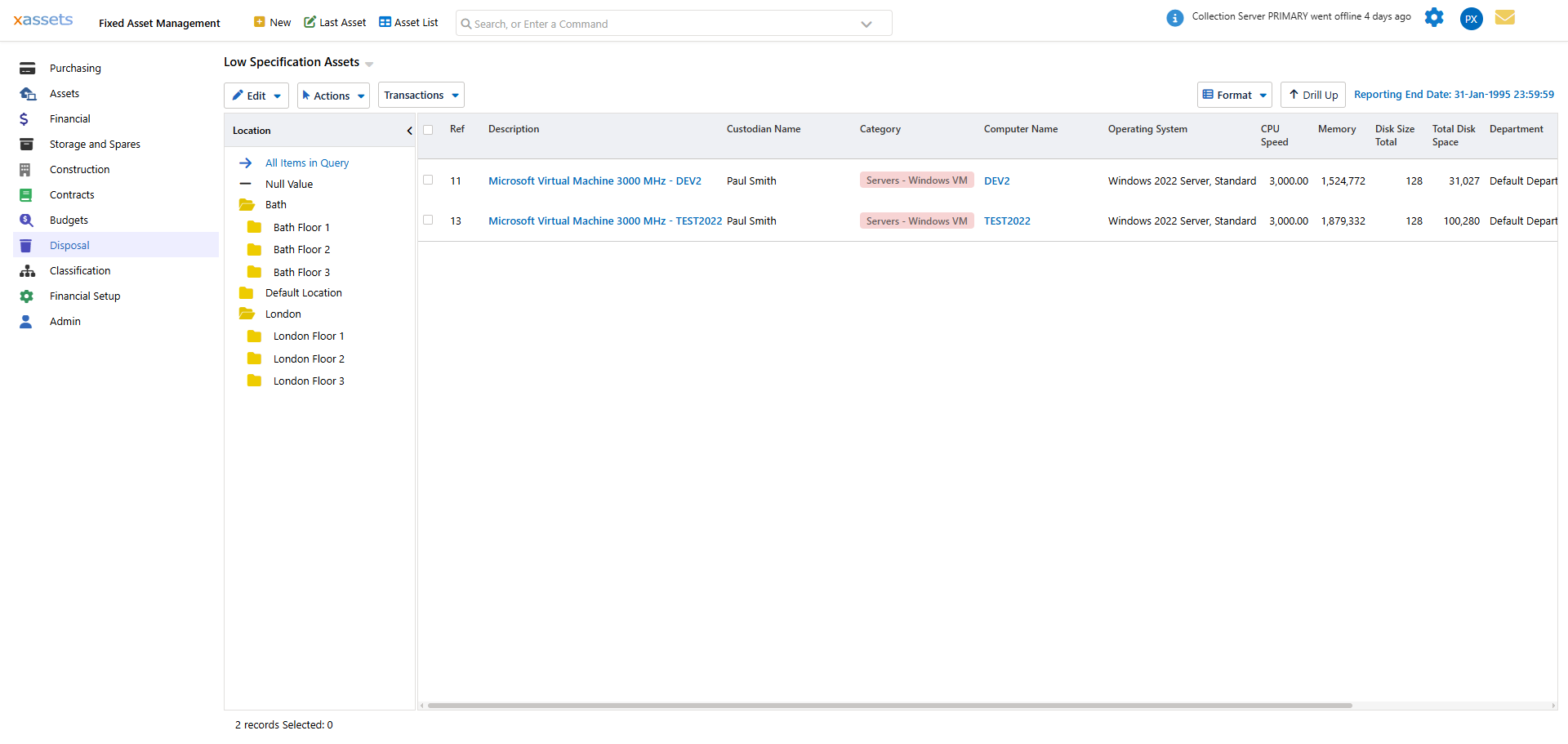Image resolution: width=1568 pixels, height=744 pixels.
Task: Open the settings gear icon
Action: coord(1433,17)
